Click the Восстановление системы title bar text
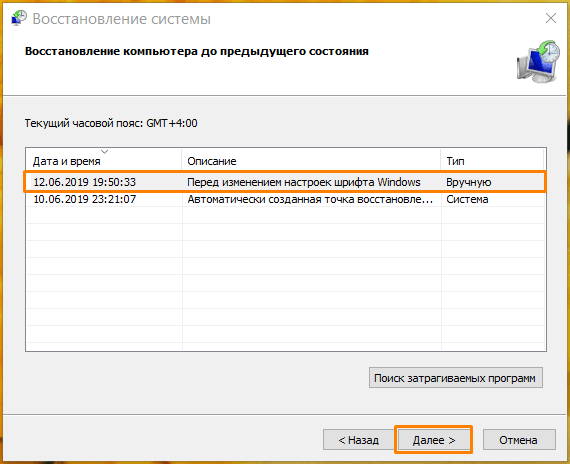 click(121, 19)
